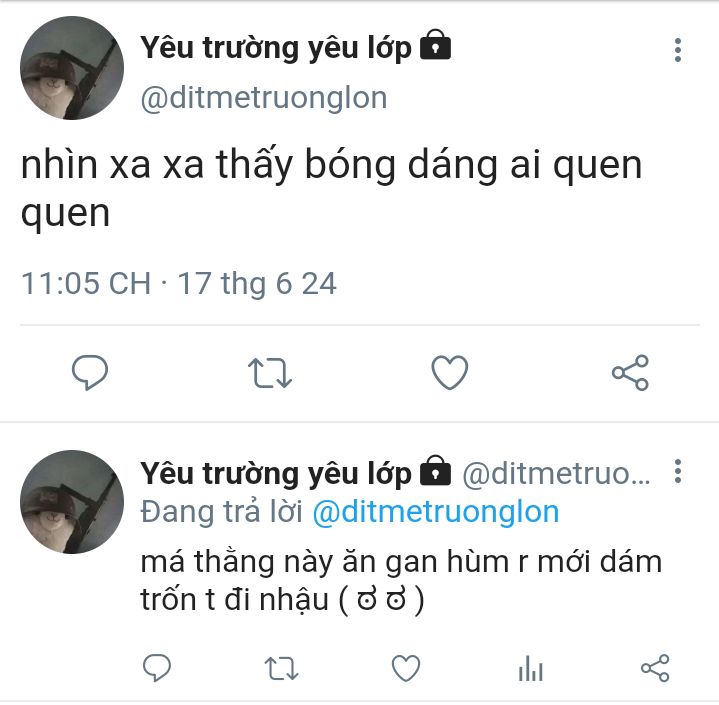Tap the lock icon beside main tweet name
Image resolution: width=719 pixels, height=705 pixels.
(x=436, y=45)
